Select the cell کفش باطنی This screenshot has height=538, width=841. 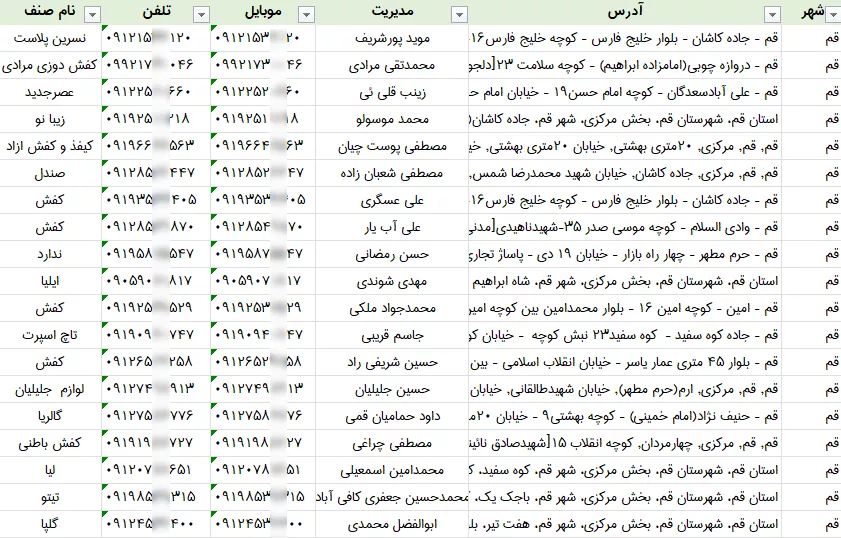click(x=50, y=443)
